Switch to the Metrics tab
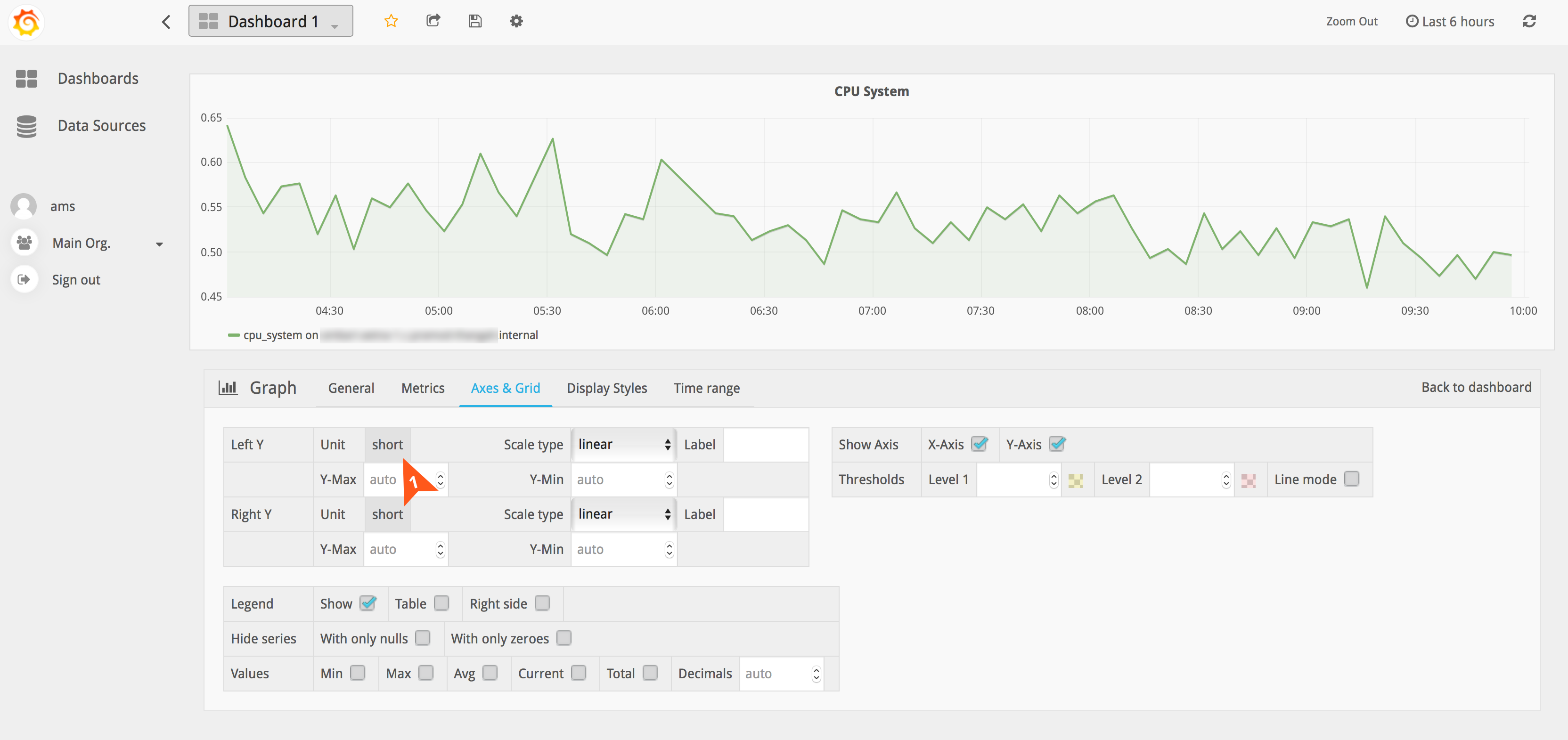The width and height of the screenshot is (1568, 740). (x=423, y=388)
